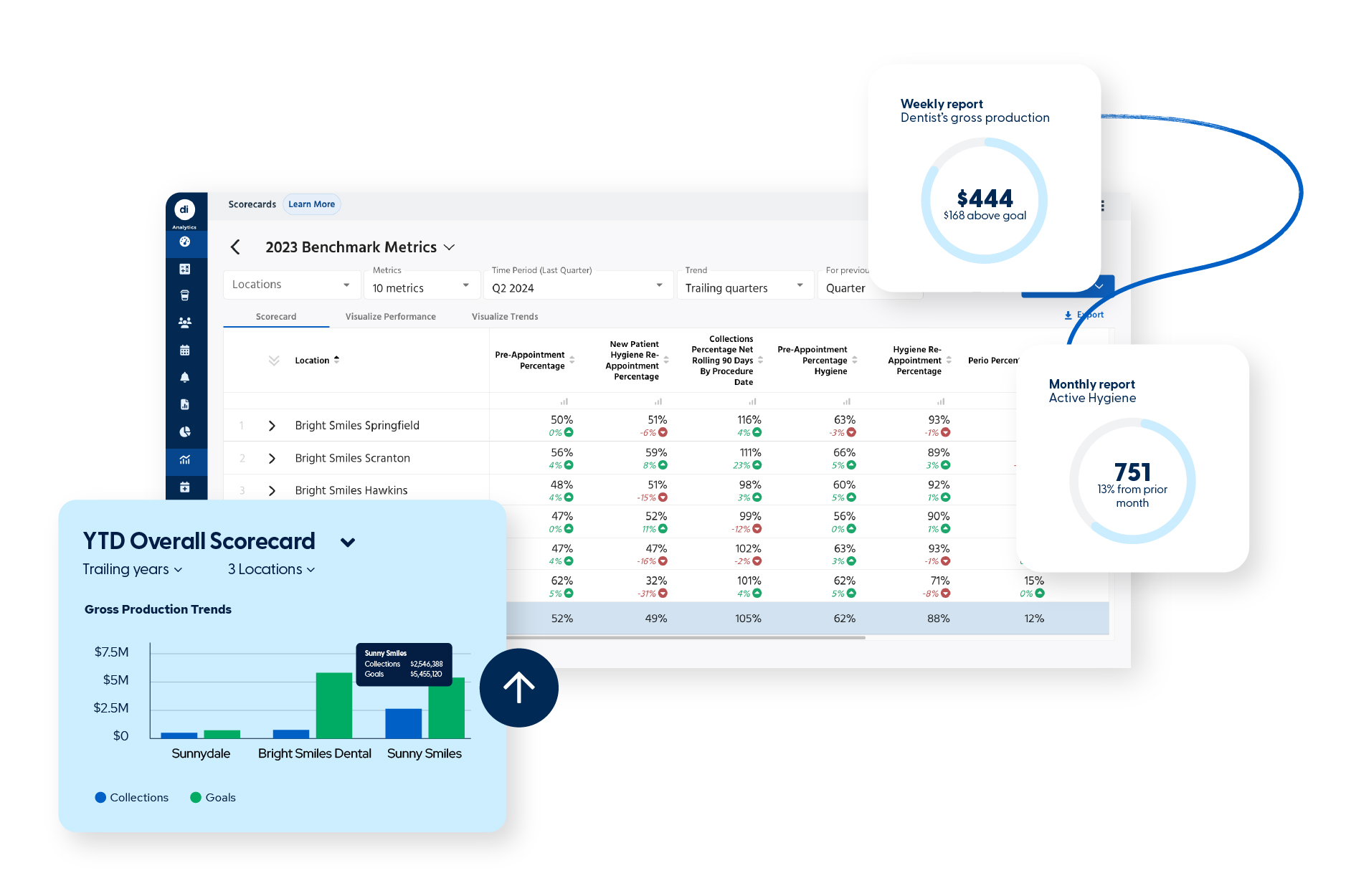Viewport: 1351px width, 896px height.
Task: Switch to the Visualize Performance tab
Action: point(390,316)
